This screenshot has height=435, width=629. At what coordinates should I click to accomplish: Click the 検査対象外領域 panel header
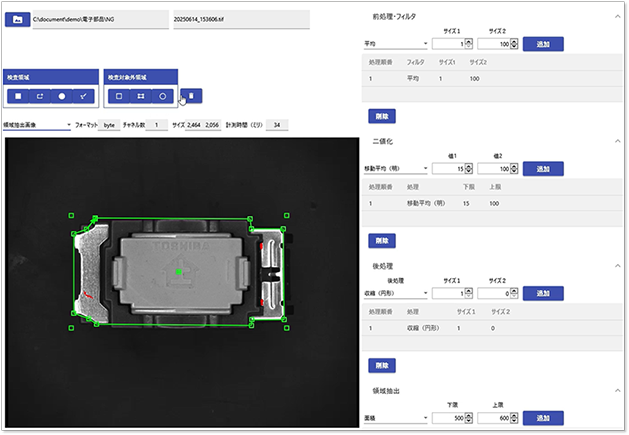pos(141,77)
